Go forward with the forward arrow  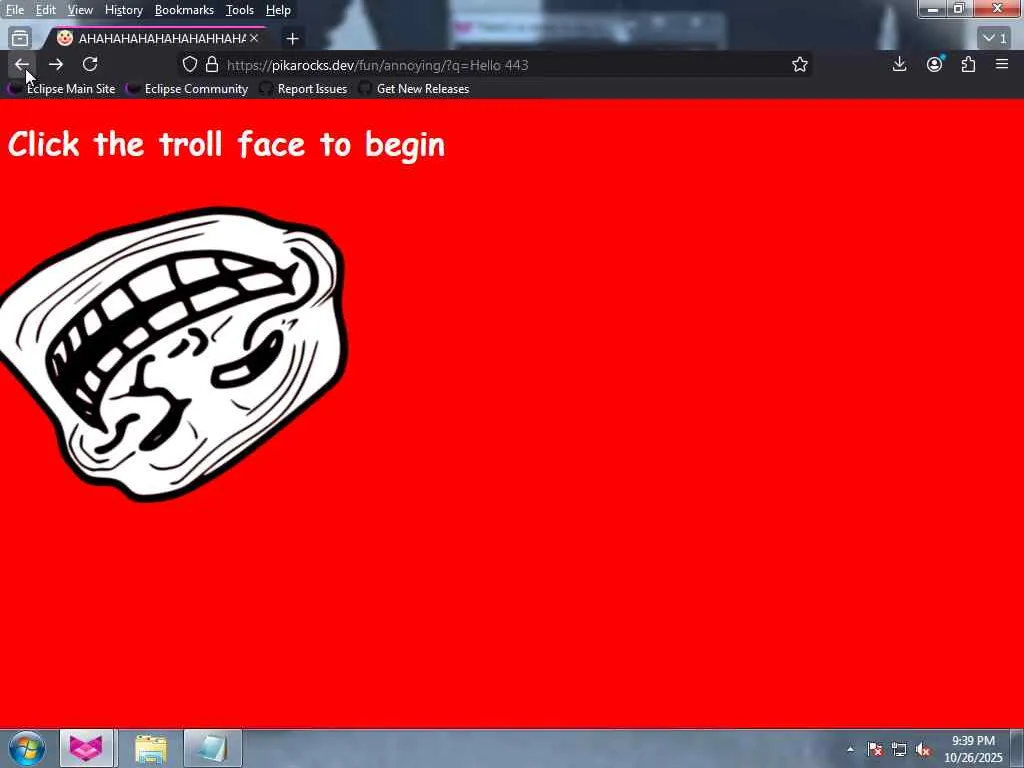click(56, 65)
